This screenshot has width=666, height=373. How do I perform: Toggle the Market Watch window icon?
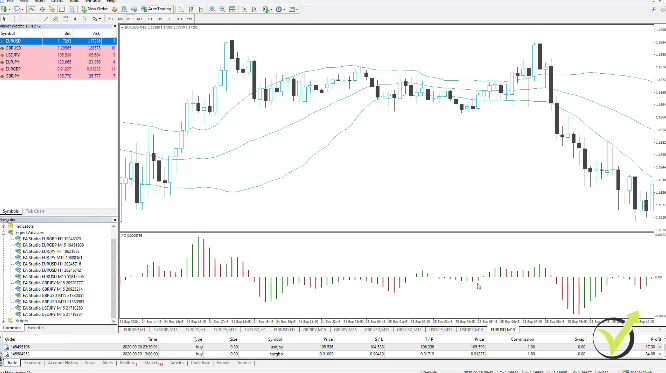coord(31,9)
